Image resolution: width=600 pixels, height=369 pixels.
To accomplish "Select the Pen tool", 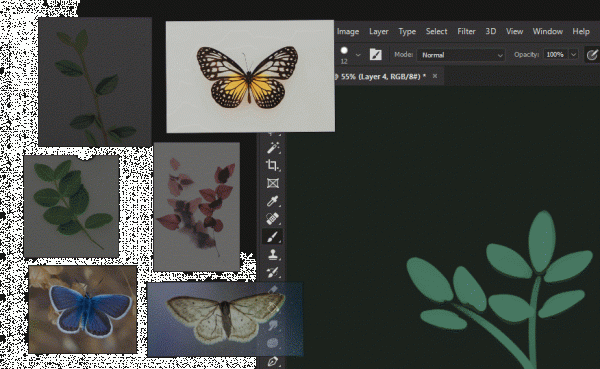I will pos(272,361).
